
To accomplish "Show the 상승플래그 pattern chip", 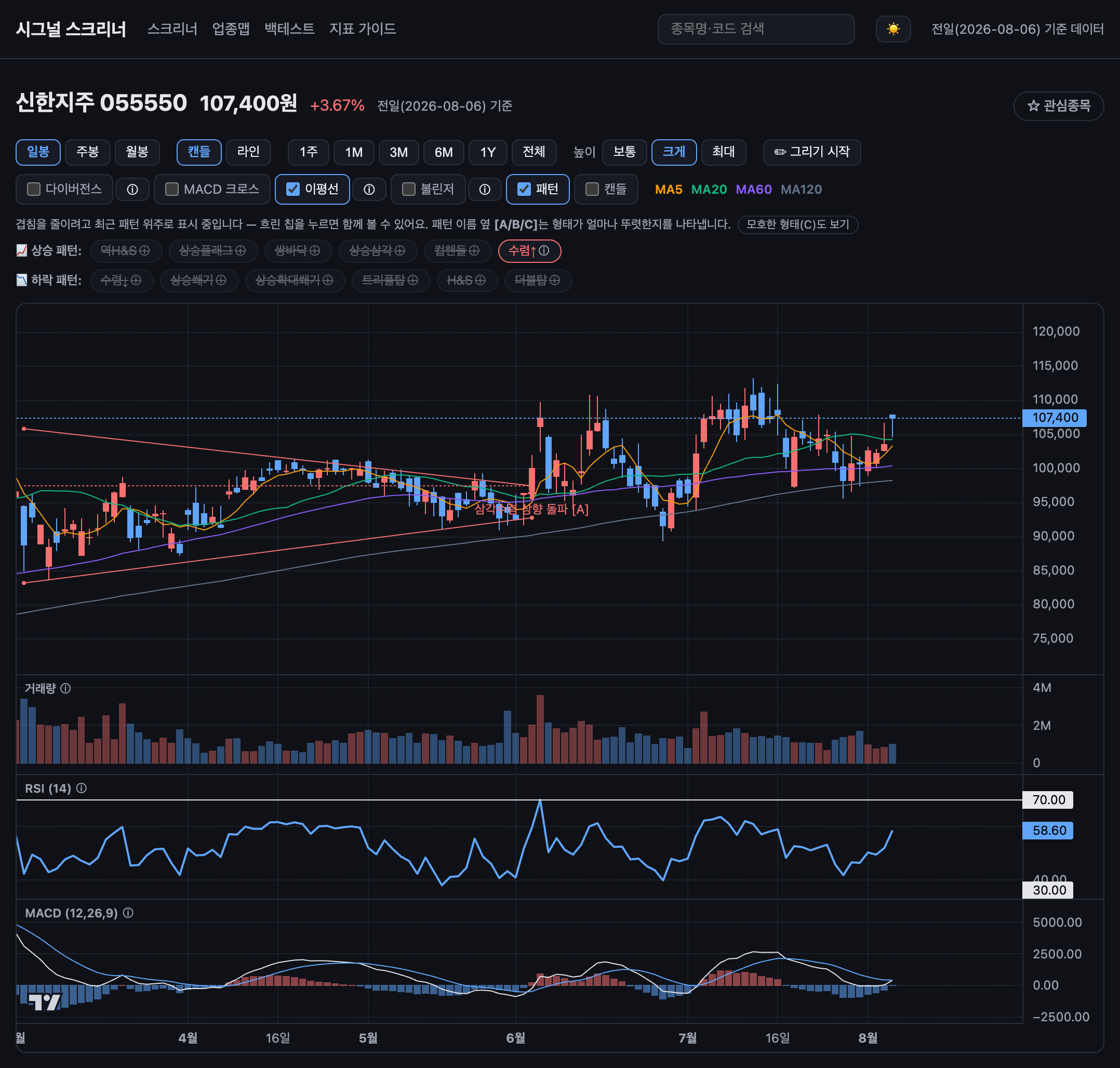I will point(212,251).
